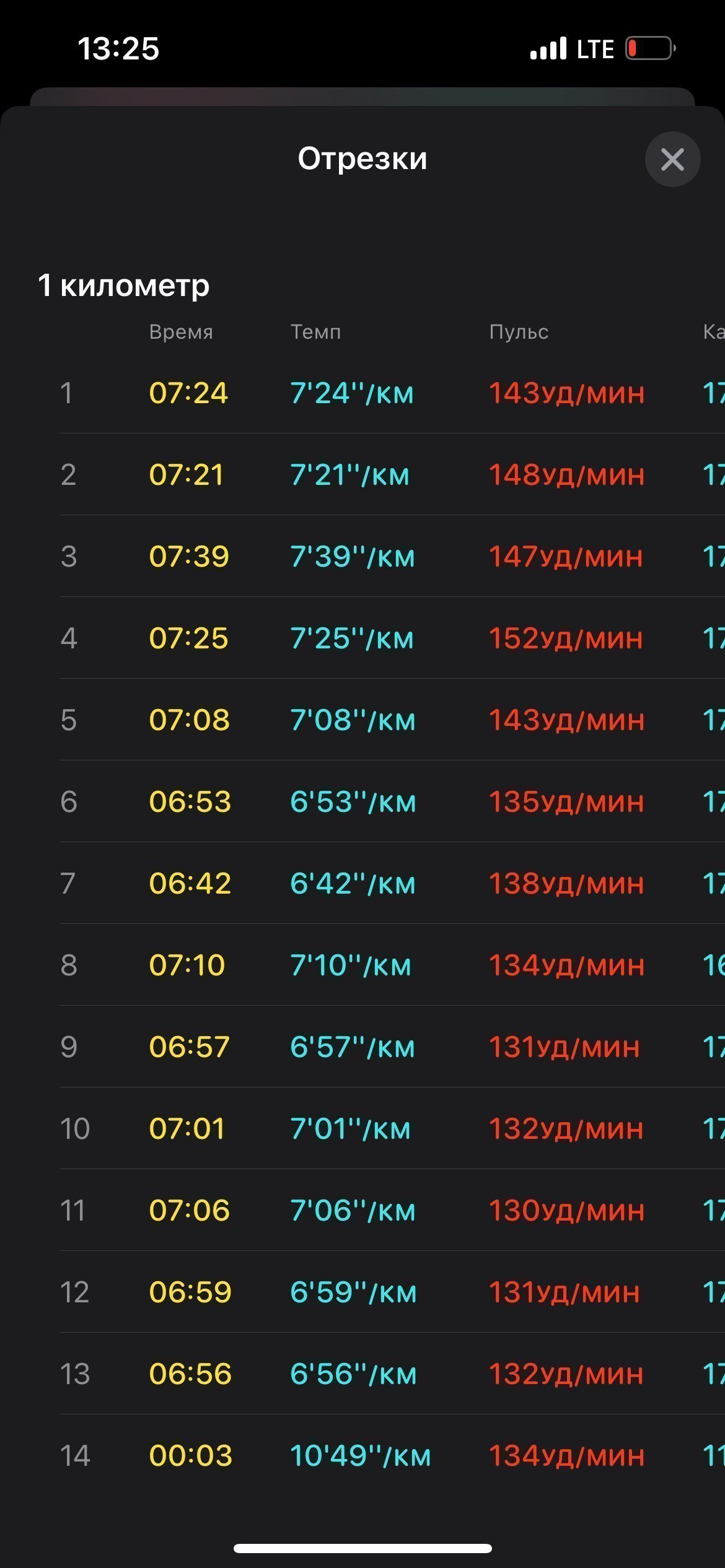The width and height of the screenshot is (725, 1568).
Task: Tap heart rate 130уд/мин in split 11
Action: click(x=566, y=1211)
